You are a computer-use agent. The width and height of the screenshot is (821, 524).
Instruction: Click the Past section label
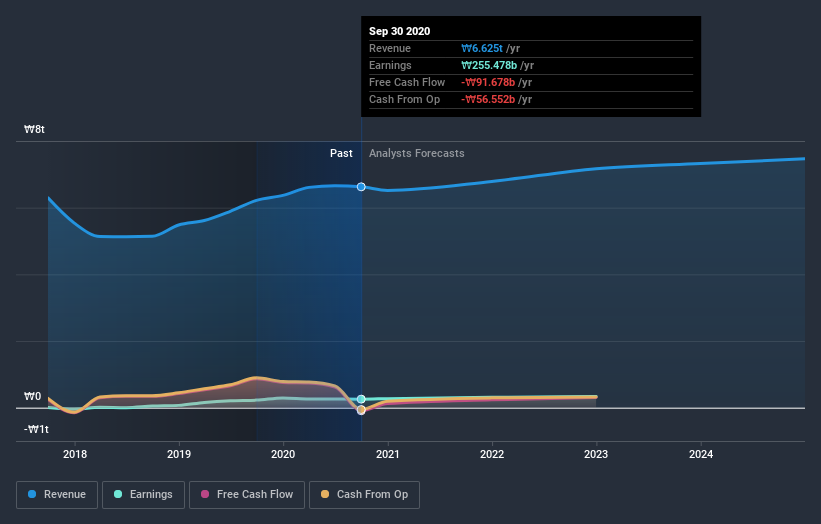tap(341, 153)
